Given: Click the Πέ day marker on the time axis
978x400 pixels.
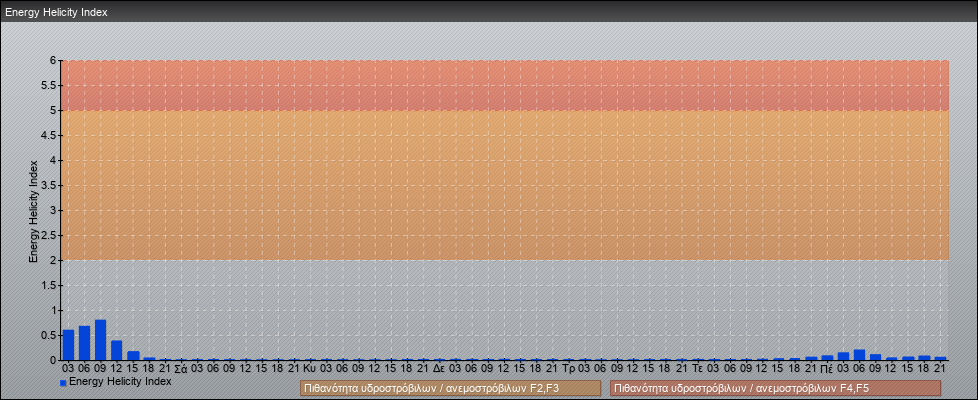Looking at the screenshot, I should (826, 368).
